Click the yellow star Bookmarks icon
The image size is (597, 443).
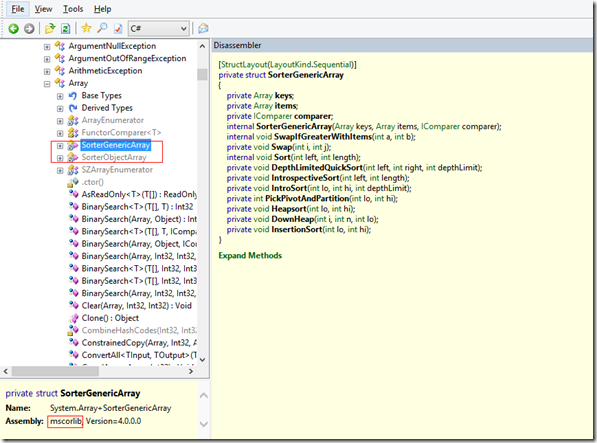click(86, 28)
